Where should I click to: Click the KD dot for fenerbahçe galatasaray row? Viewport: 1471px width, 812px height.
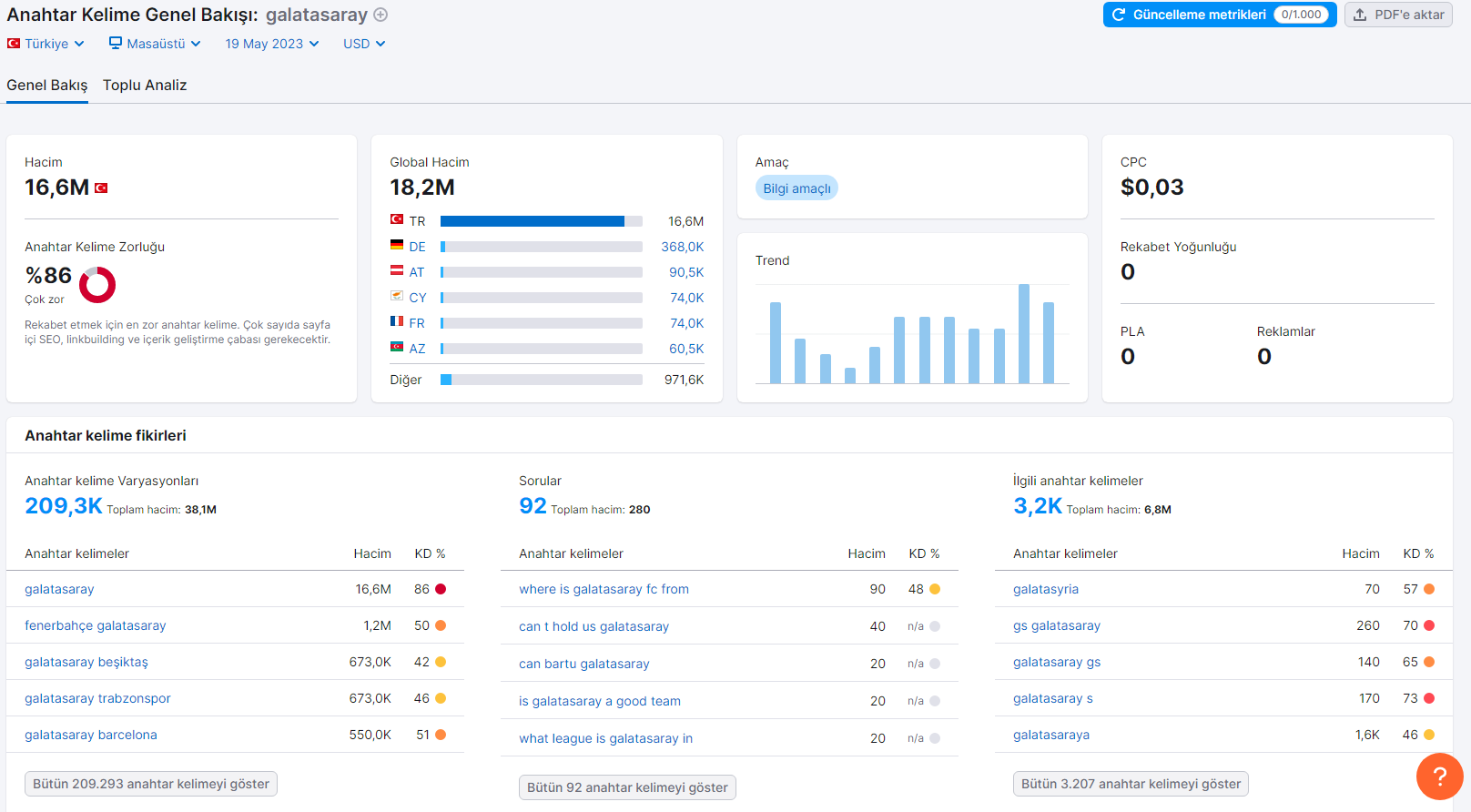pyautogui.click(x=441, y=625)
